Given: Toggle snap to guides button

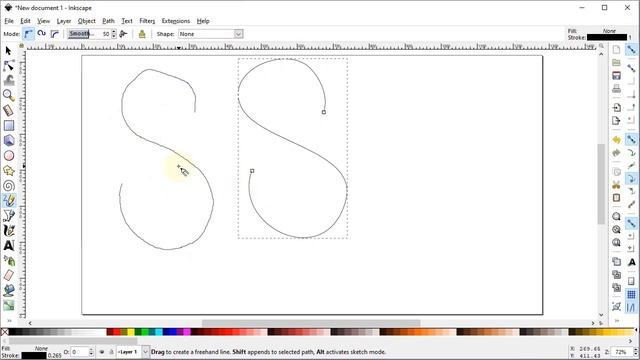Looking at the screenshot, I should (x=631, y=307).
